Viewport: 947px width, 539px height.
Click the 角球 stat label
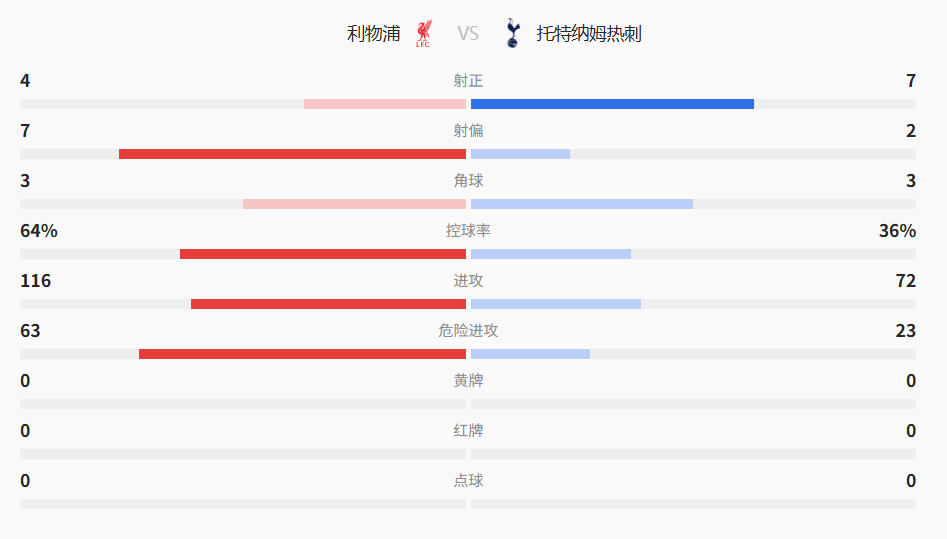468,181
